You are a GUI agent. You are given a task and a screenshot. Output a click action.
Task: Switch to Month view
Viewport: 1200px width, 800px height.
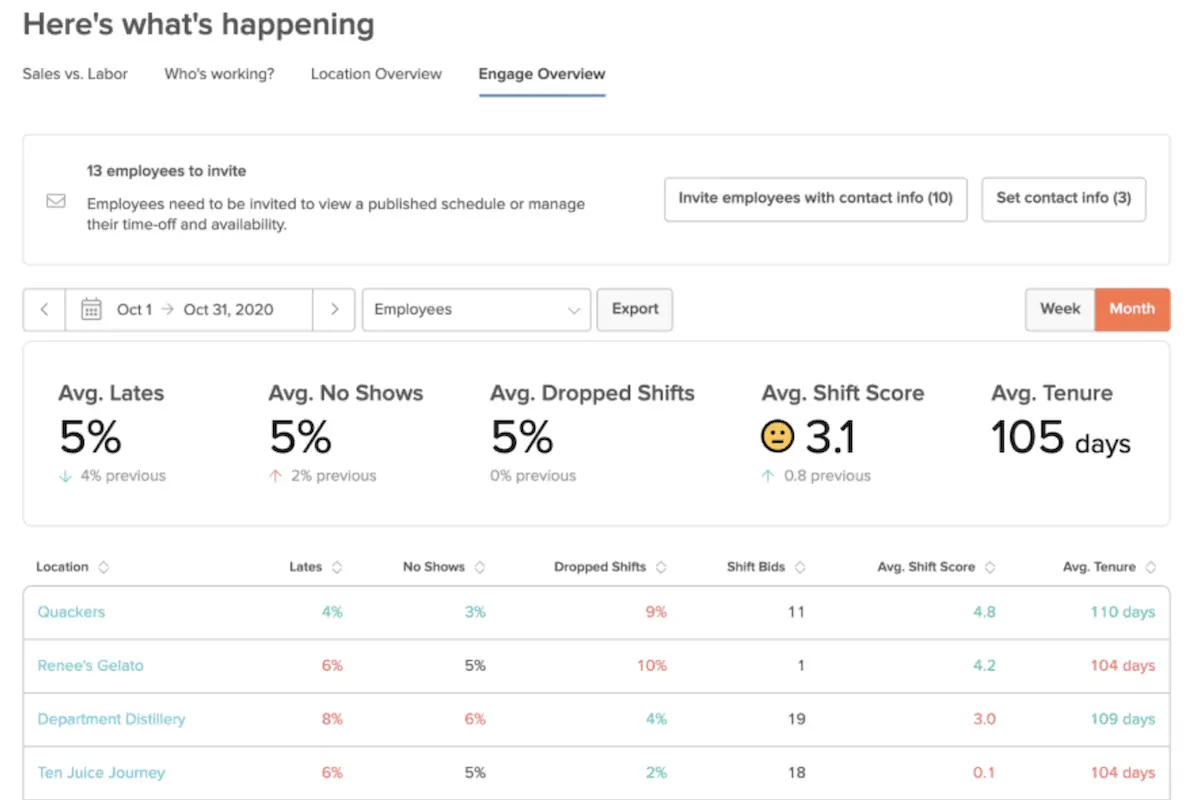1132,309
